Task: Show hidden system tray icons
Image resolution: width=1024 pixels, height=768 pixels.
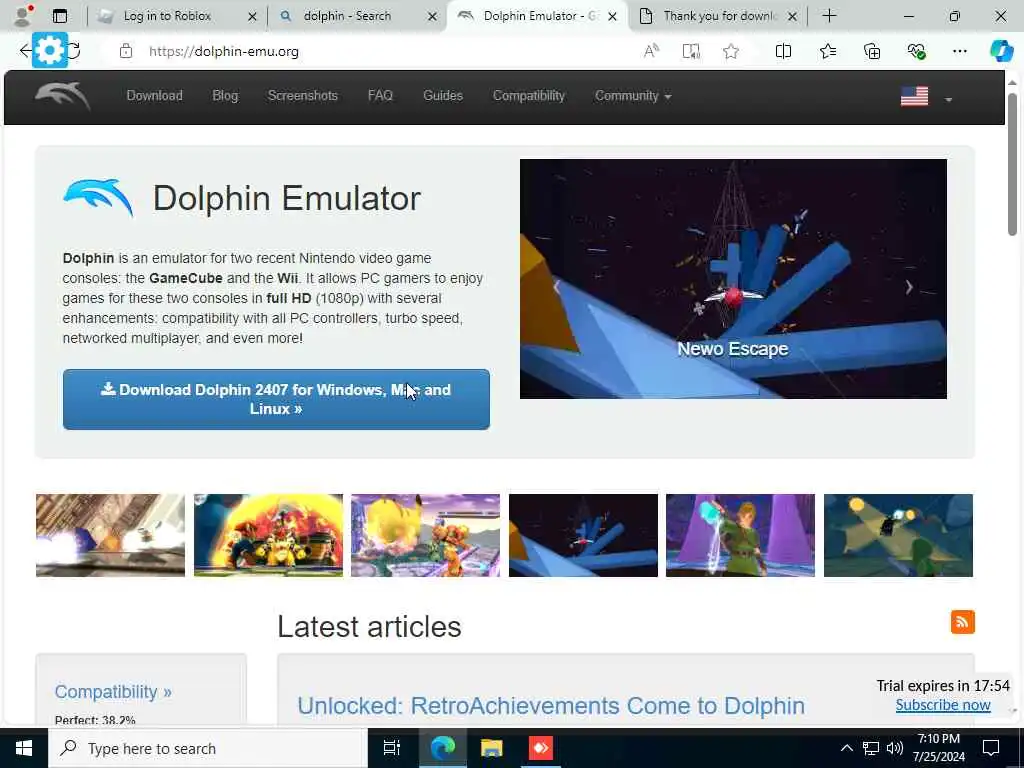Action: (x=846, y=748)
